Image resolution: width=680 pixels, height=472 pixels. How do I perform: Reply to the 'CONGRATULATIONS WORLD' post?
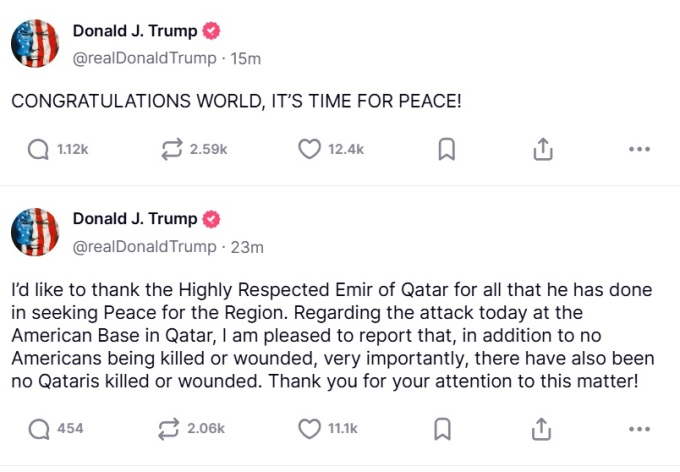pyautogui.click(x=38, y=150)
